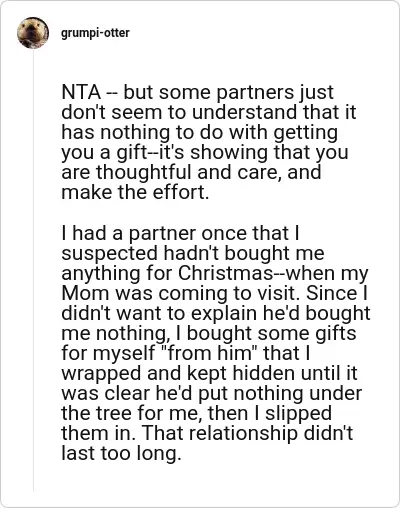Click the text "I had a partner once that I"
This screenshot has height=508, width=400.
(180, 233)
